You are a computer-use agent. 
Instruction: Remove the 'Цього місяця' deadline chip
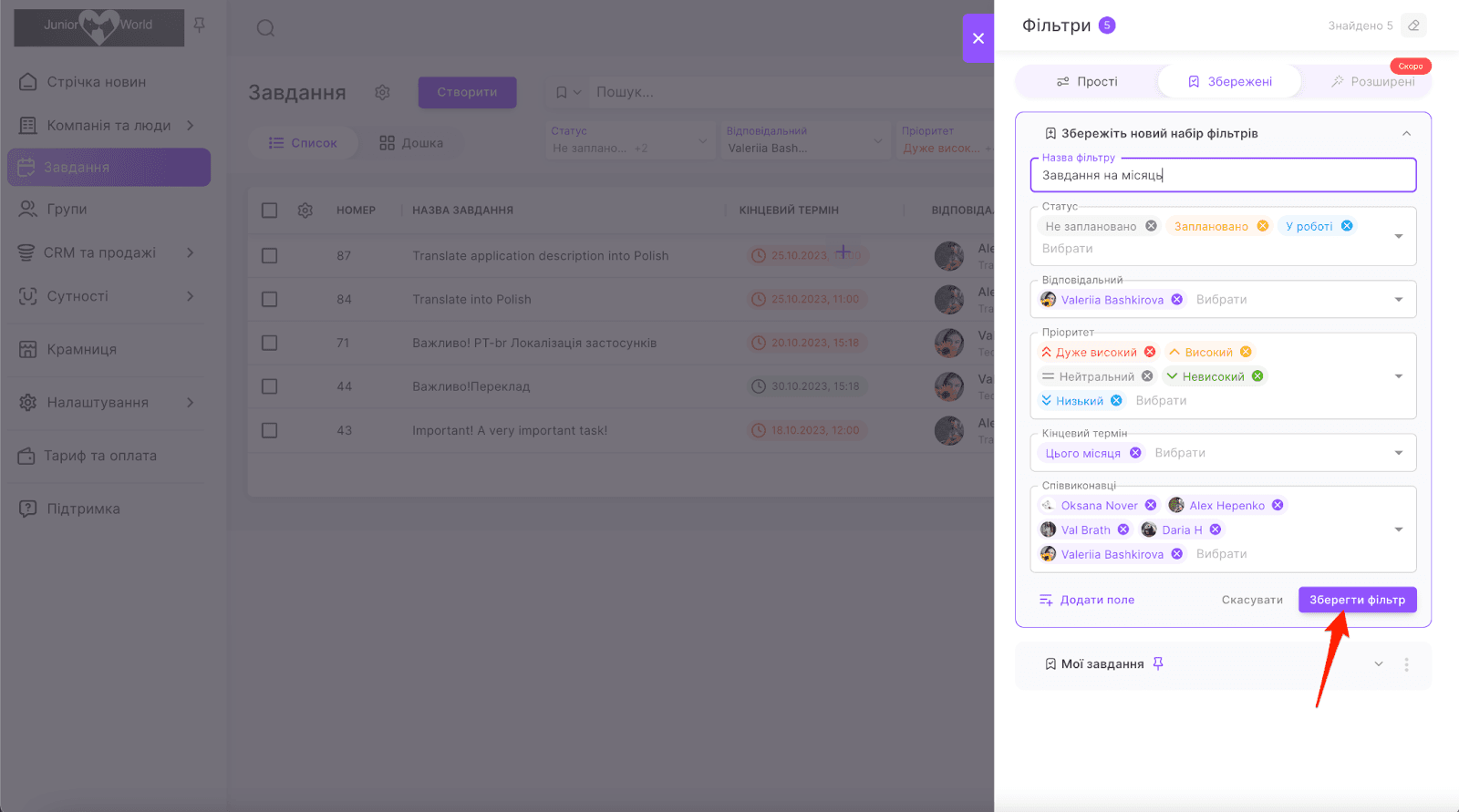[x=1135, y=453]
